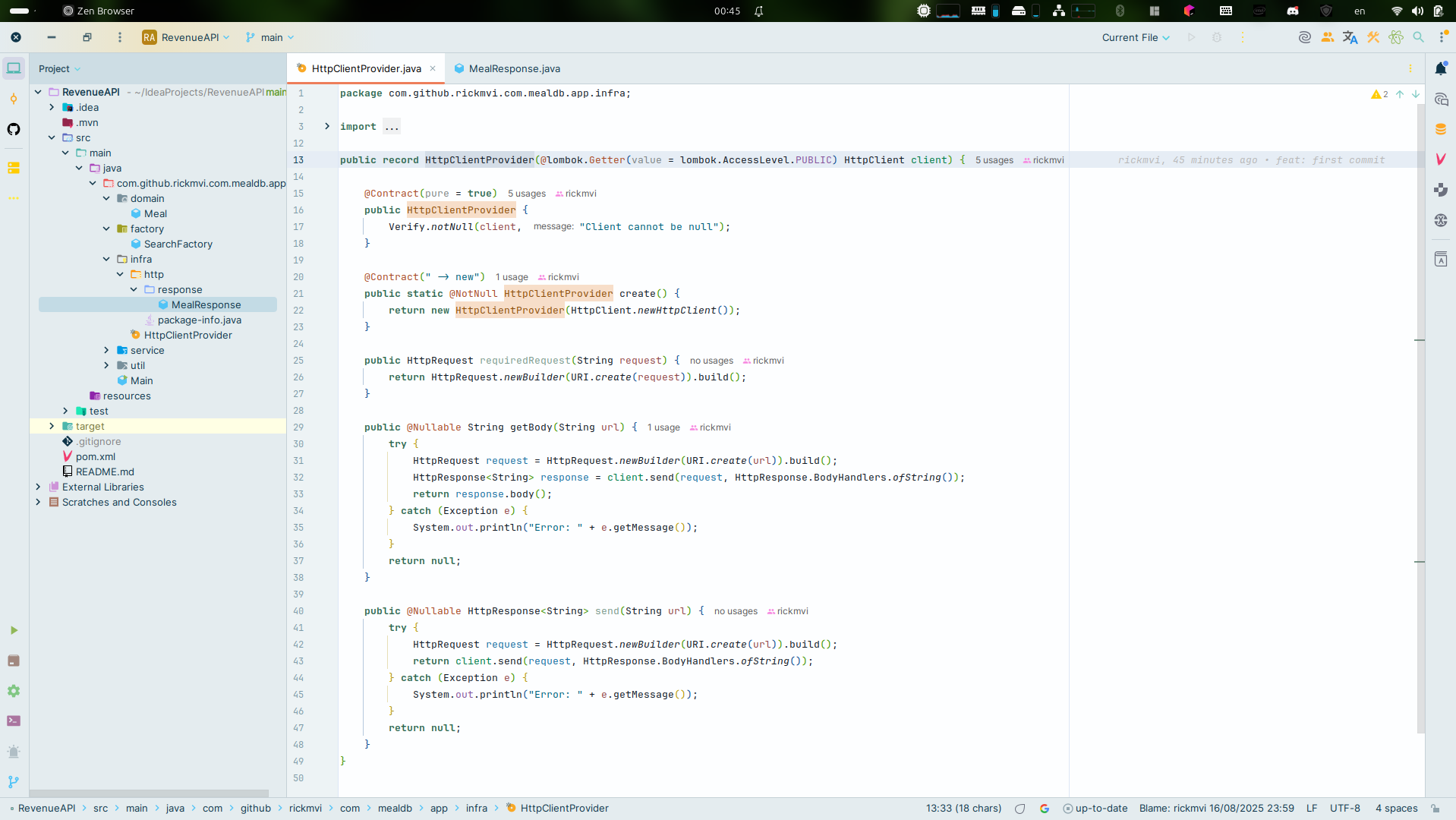Open the RevenueAPI project dropdown
Image resolution: width=1456 pixels, height=820 pixels.
[x=186, y=37]
